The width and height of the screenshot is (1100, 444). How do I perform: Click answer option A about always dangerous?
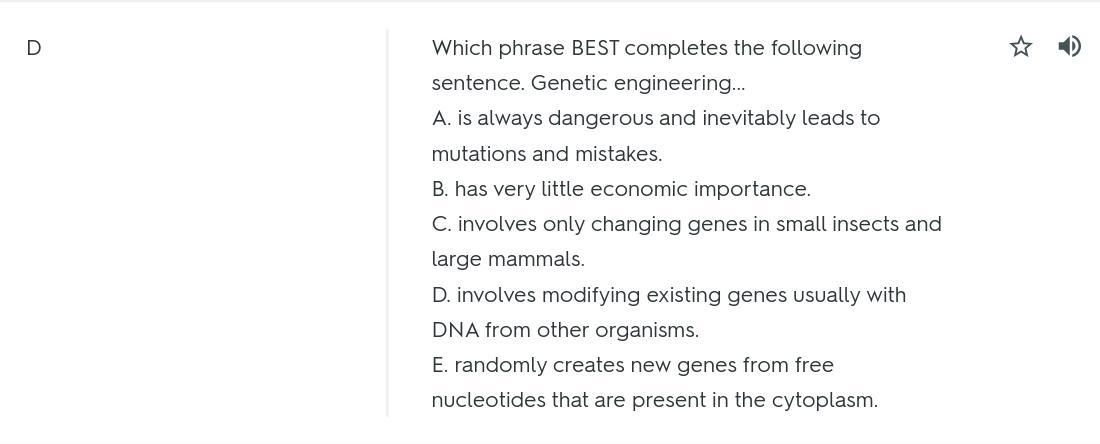pyautogui.click(x=655, y=118)
